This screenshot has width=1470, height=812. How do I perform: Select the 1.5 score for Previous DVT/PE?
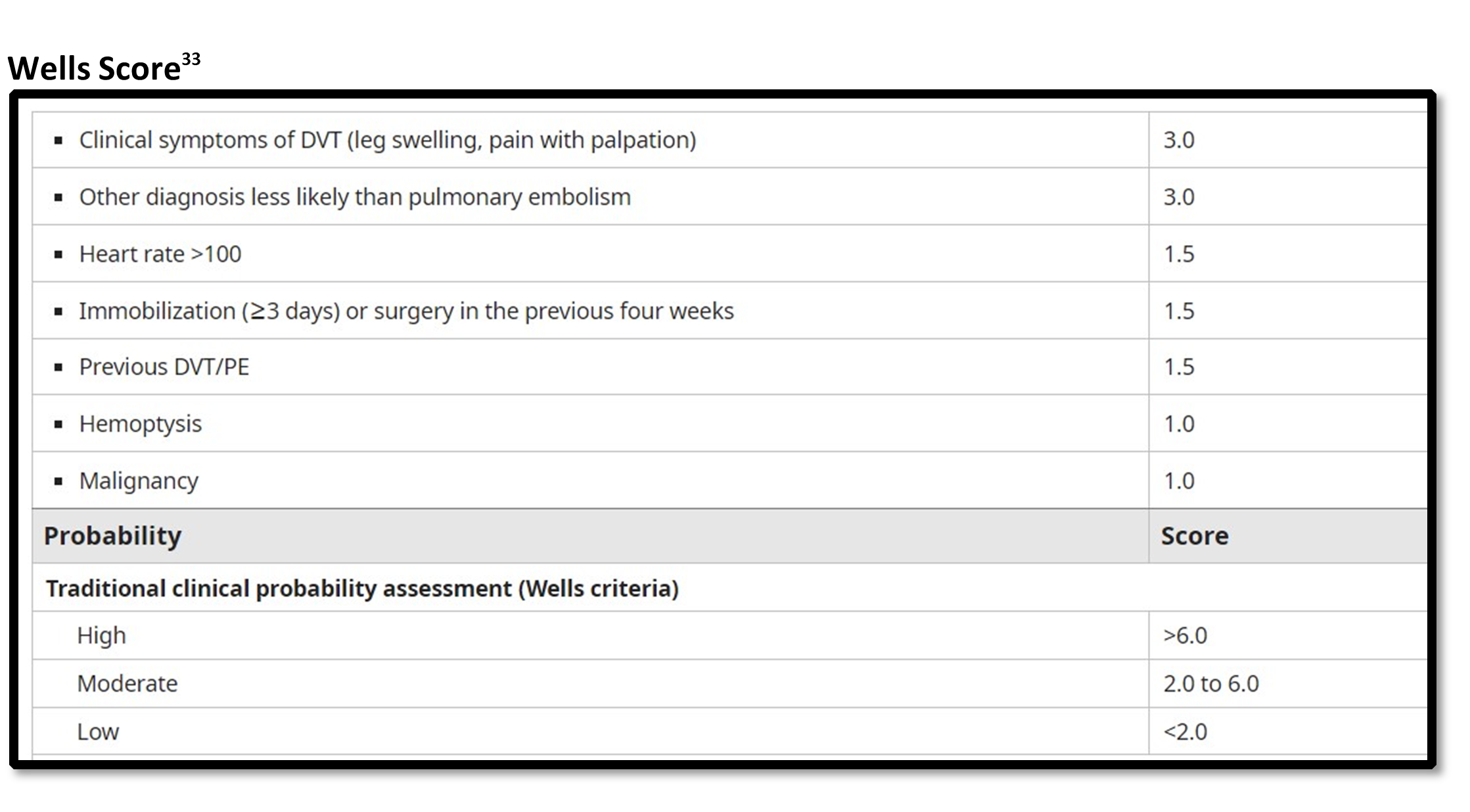click(1179, 367)
